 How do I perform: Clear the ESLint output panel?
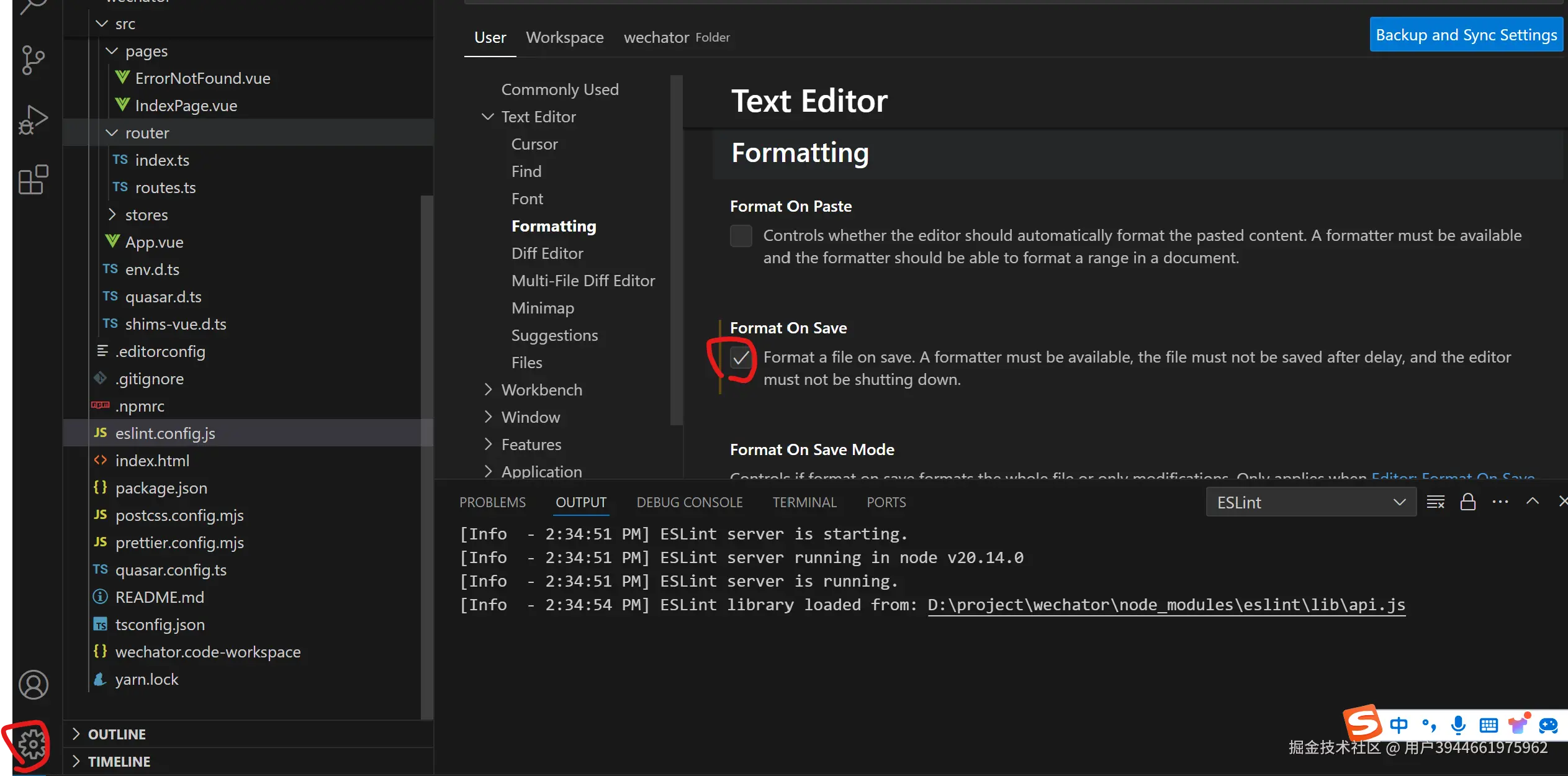point(1435,502)
